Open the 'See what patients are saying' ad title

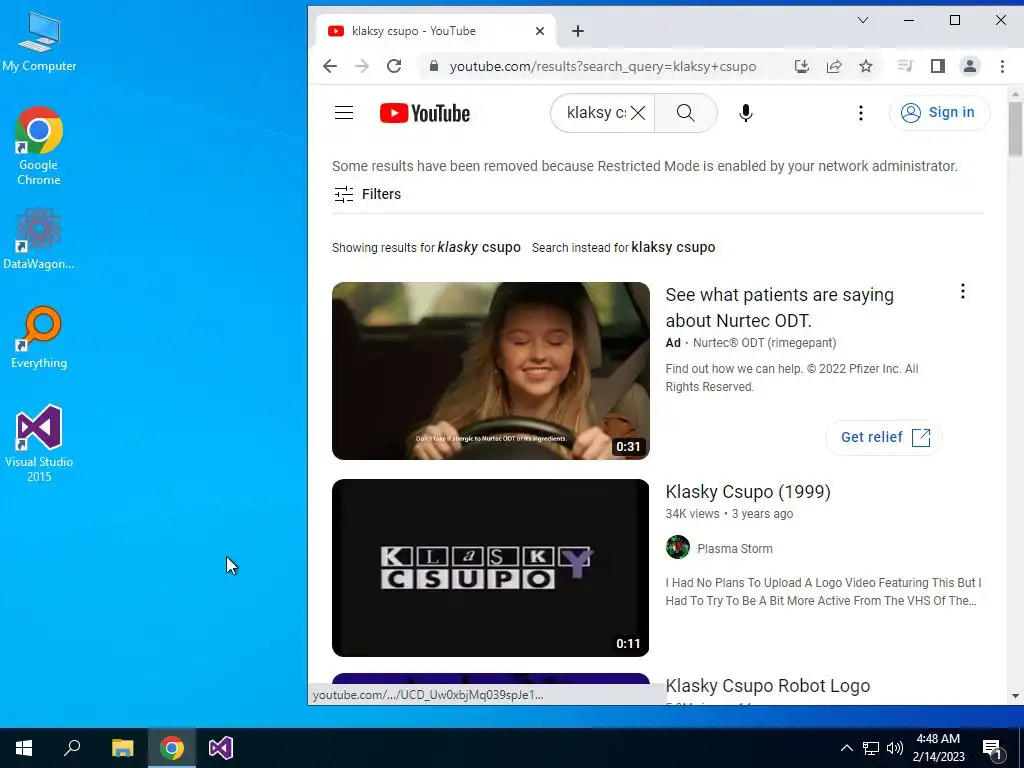pyautogui.click(x=780, y=308)
